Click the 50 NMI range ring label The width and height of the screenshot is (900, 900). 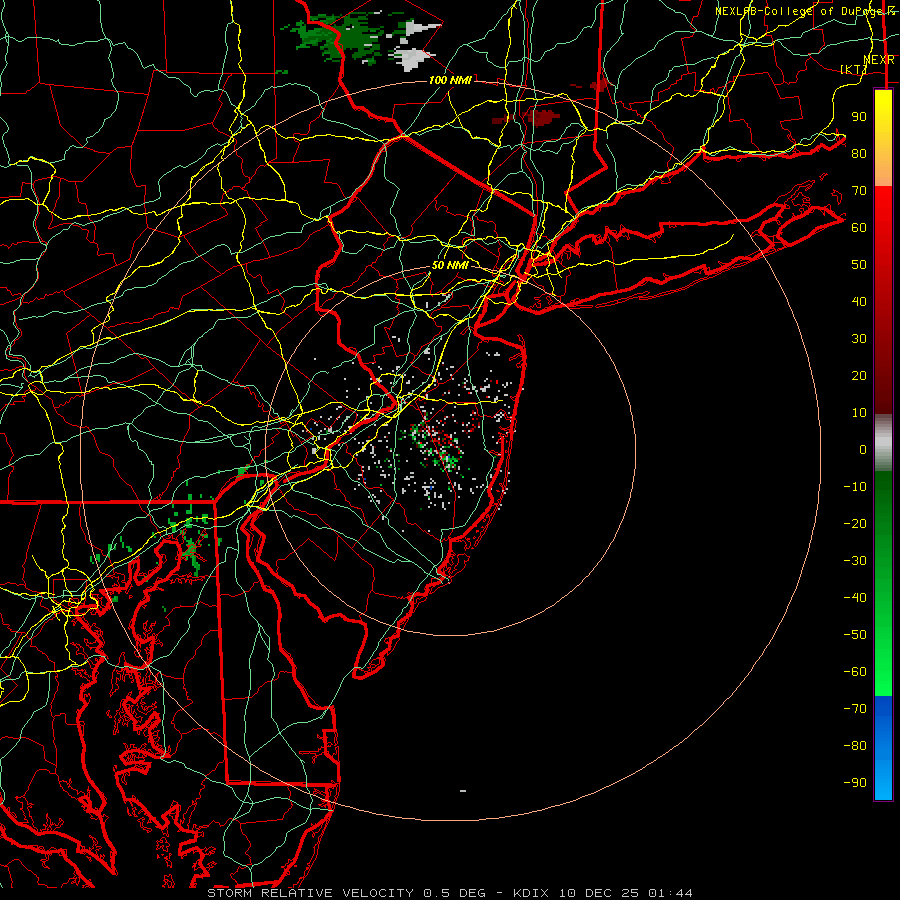(x=450, y=265)
